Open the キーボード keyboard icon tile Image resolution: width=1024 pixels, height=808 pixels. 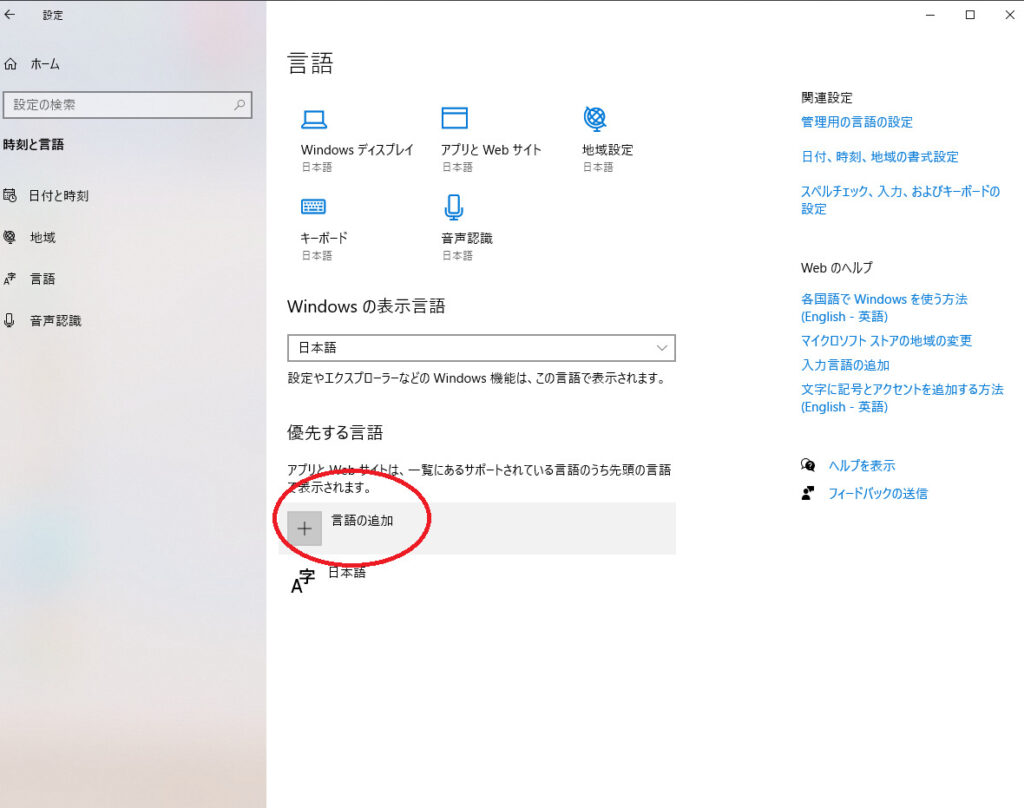[313, 206]
